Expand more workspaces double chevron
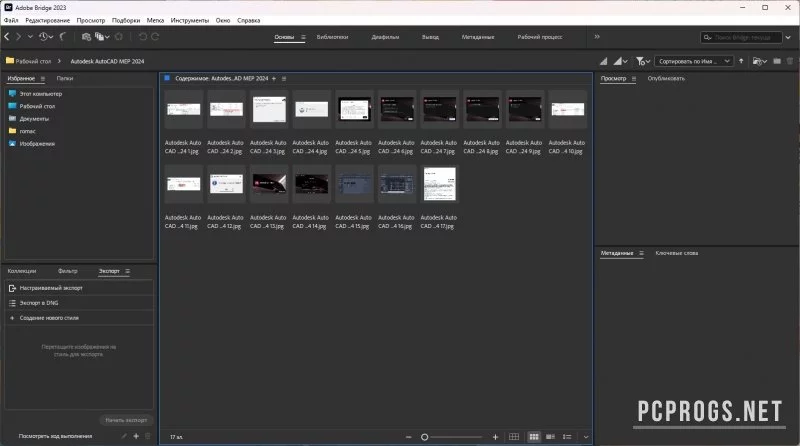 tap(597, 37)
